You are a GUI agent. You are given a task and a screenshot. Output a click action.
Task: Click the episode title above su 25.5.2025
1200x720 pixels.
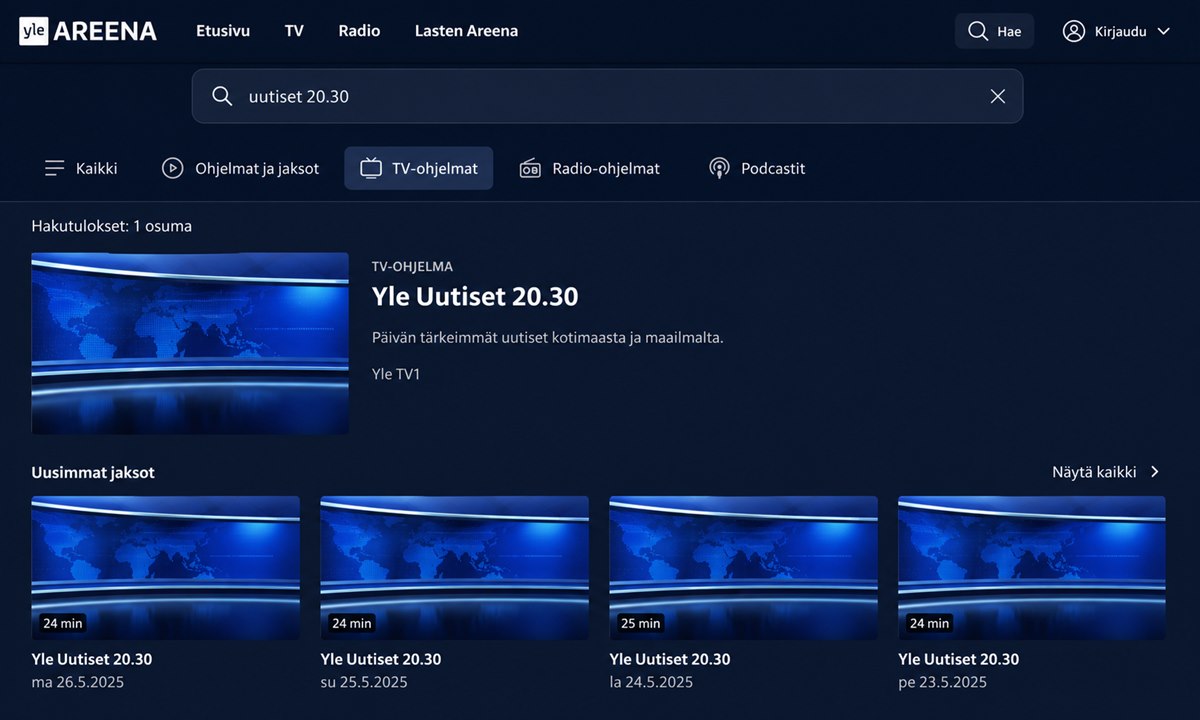pos(381,659)
